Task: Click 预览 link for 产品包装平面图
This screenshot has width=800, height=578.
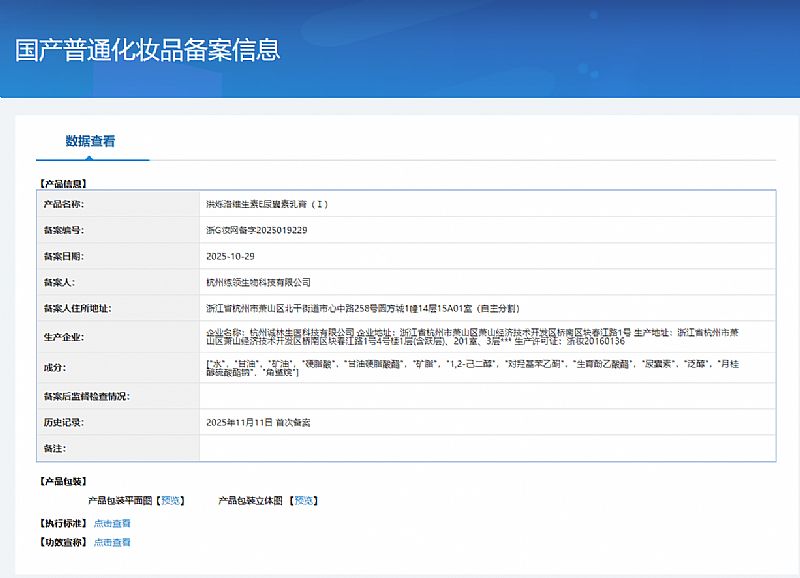Action: [x=171, y=500]
